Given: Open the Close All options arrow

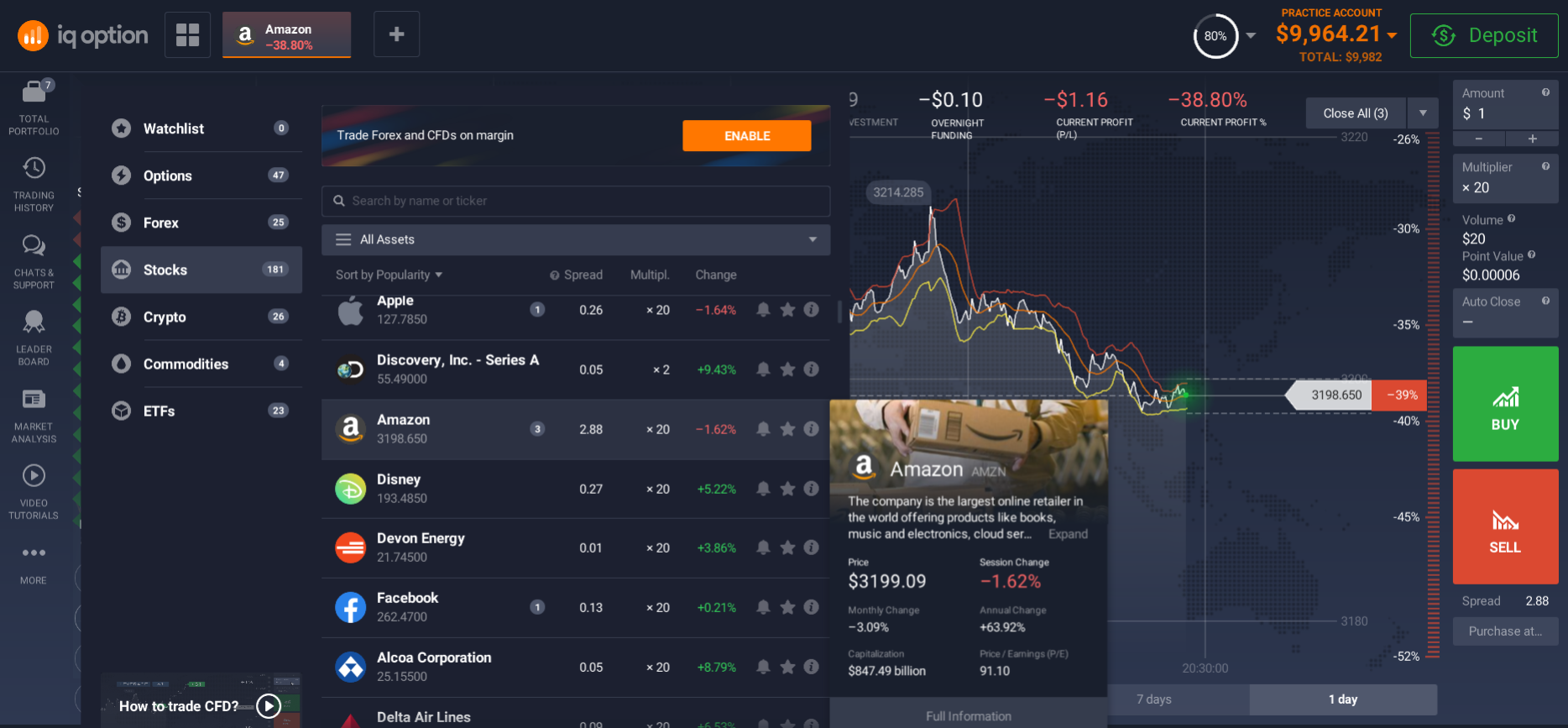Looking at the screenshot, I should point(1423,113).
